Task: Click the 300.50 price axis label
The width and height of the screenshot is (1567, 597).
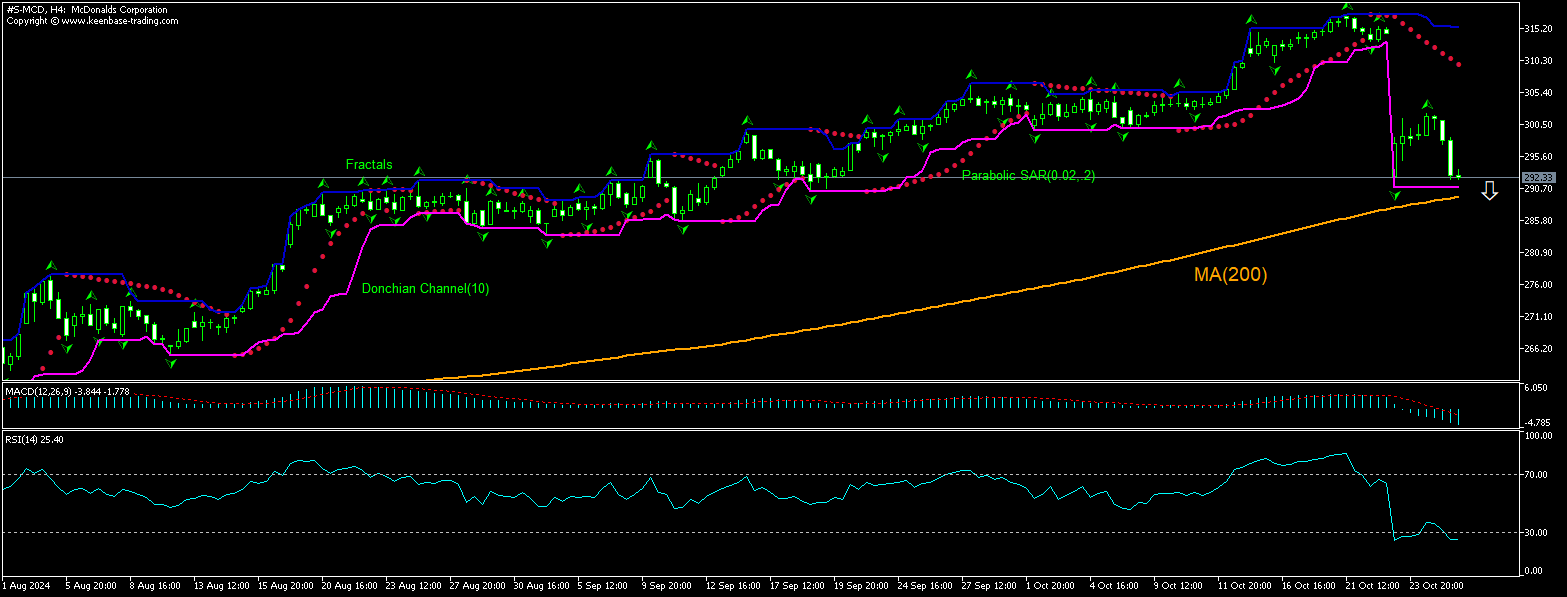Action: [1536, 125]
